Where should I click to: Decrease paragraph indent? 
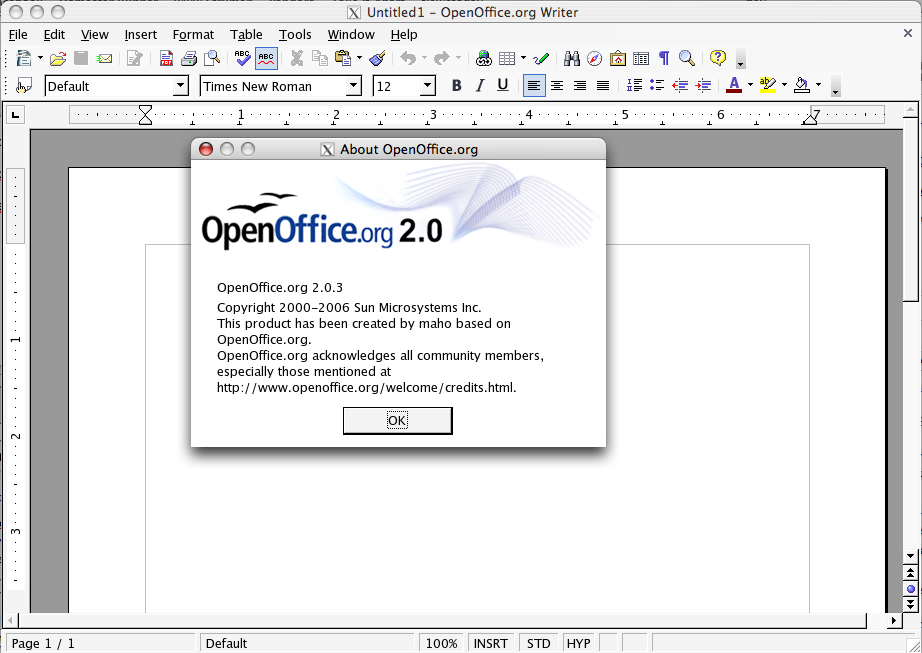(x=680, y=86)
